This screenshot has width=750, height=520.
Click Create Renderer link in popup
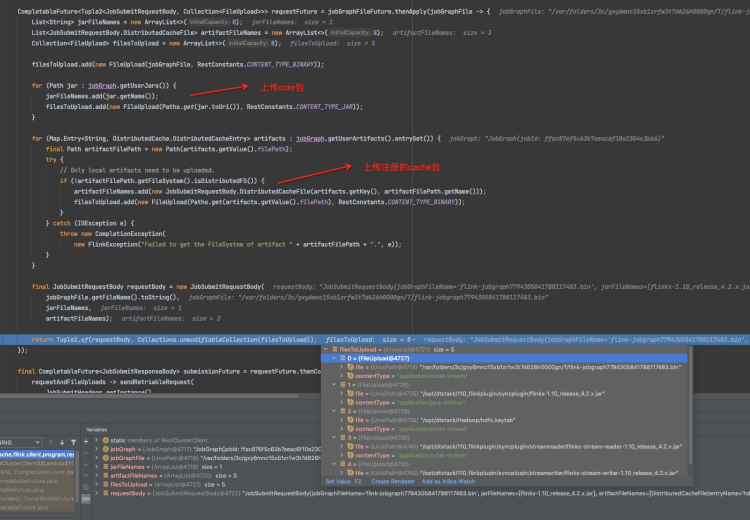click(x=393, y=482)
